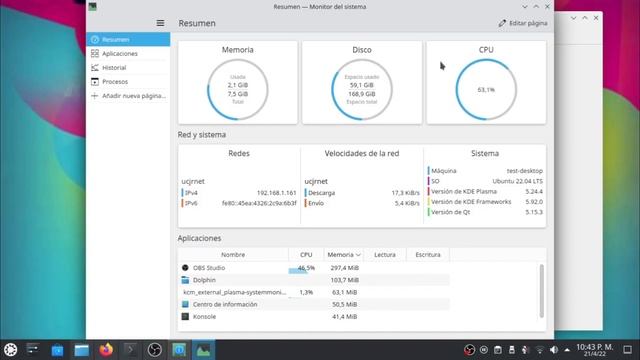Click the Dolphin folder icon in list
The width and height of the screenshot is (640, 360).
(x=185, y=280)
